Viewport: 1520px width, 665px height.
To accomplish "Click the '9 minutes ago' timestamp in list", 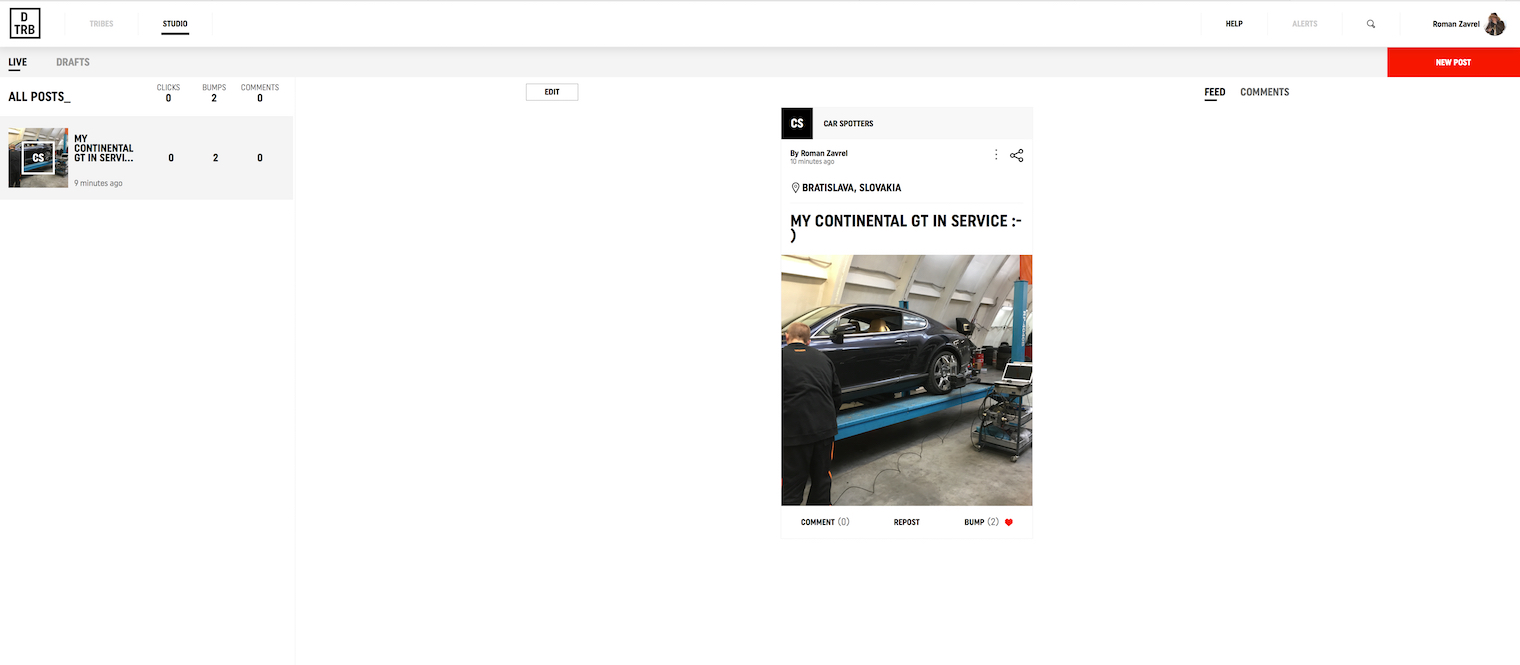I will [x=98, y=184].
